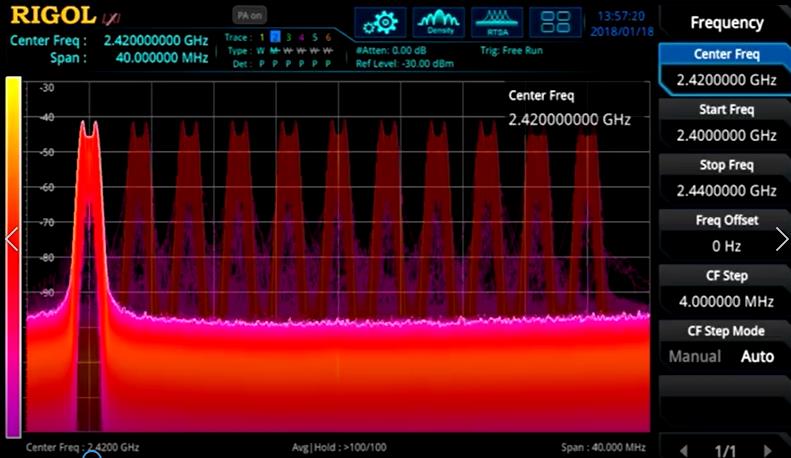Expand the right side panel arrow
This screenshot has height=458, width=791.
pyautogui.click(x=781, y=239)
